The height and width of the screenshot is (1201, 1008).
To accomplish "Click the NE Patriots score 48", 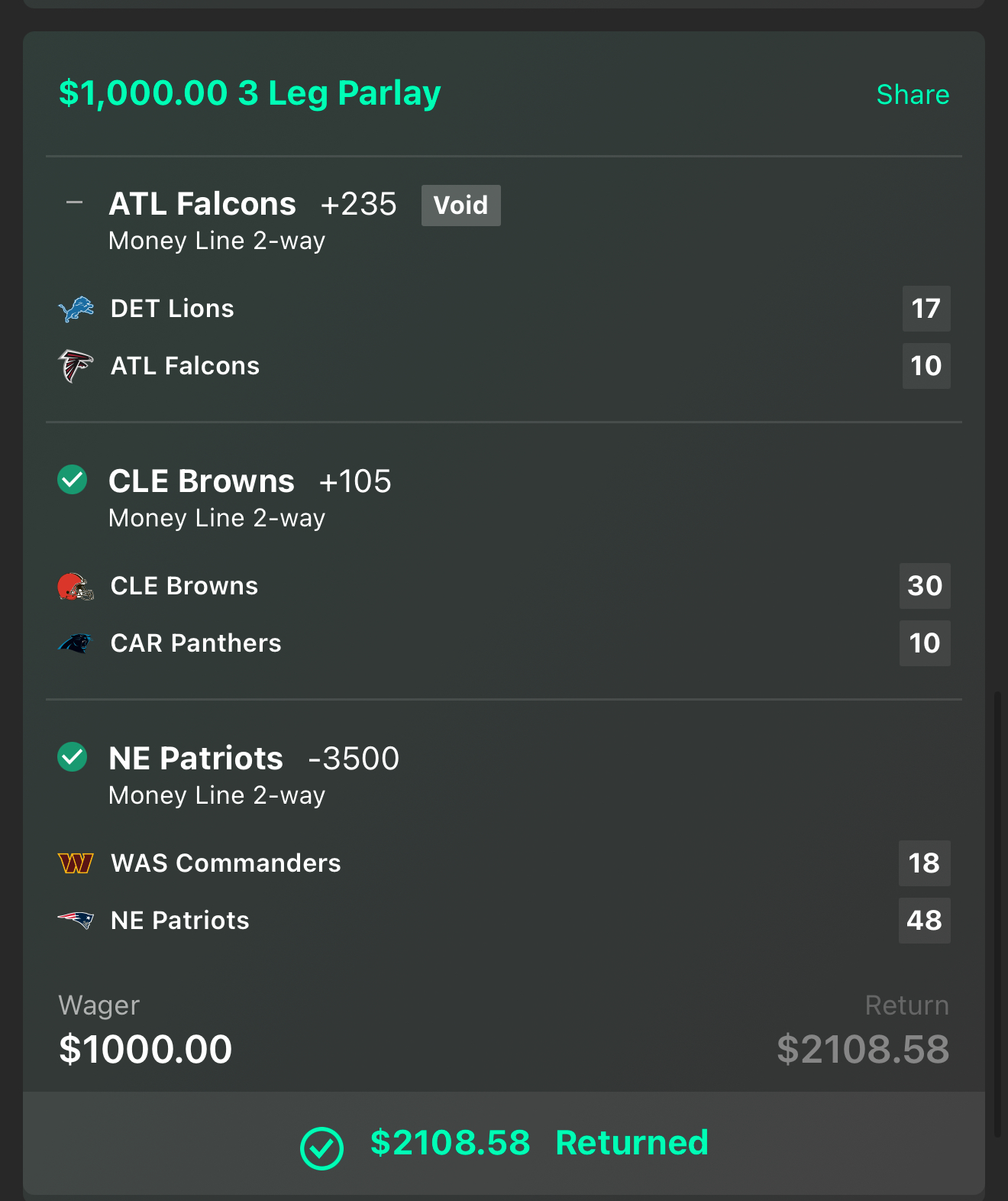I will (924, 921).
